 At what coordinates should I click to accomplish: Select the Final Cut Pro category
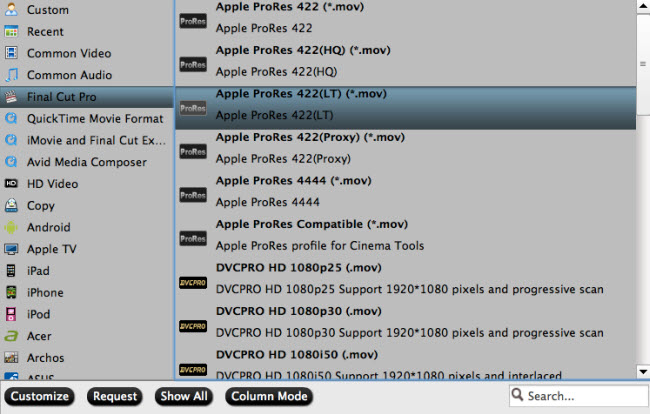pos(87,97)
